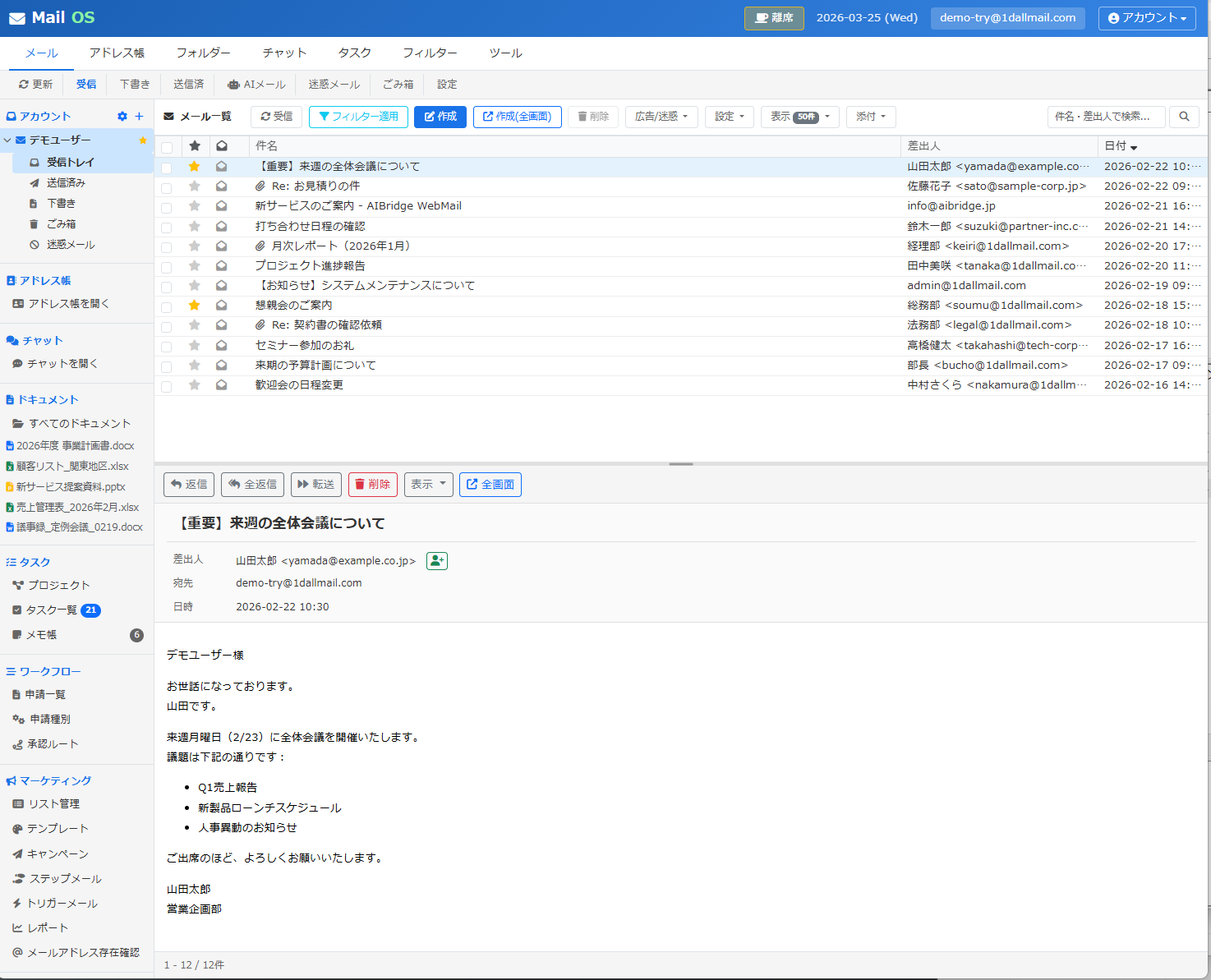Open the account settings gear icon in sidebar
1211x980 pixels.
tap(122, 117)
